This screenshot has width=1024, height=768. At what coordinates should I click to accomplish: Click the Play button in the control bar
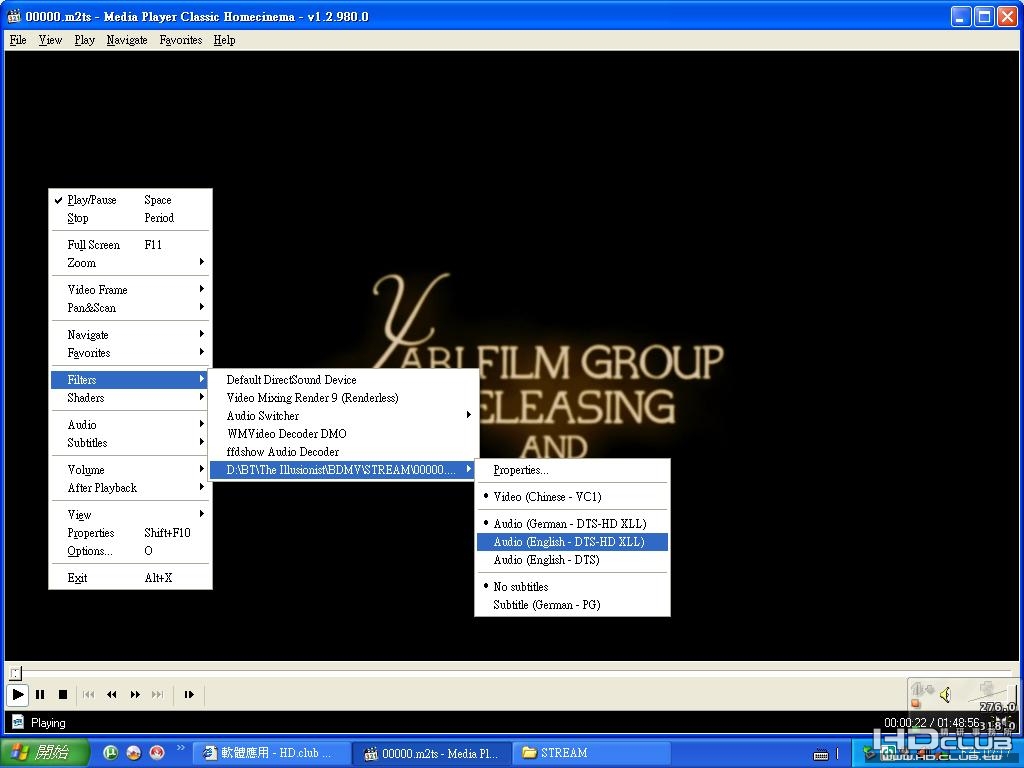pos(18,694)
